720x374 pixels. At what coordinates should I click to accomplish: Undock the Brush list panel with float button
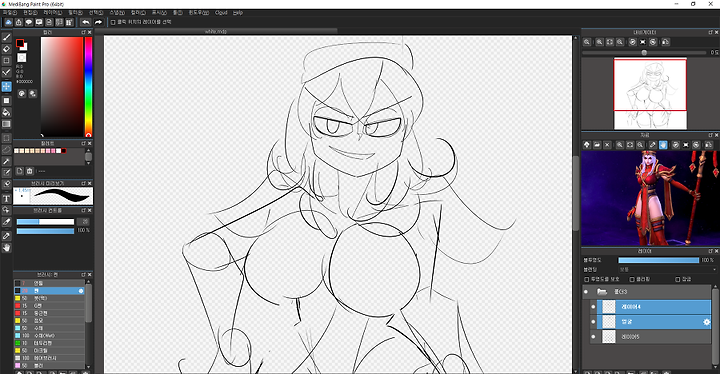[84, 274]
